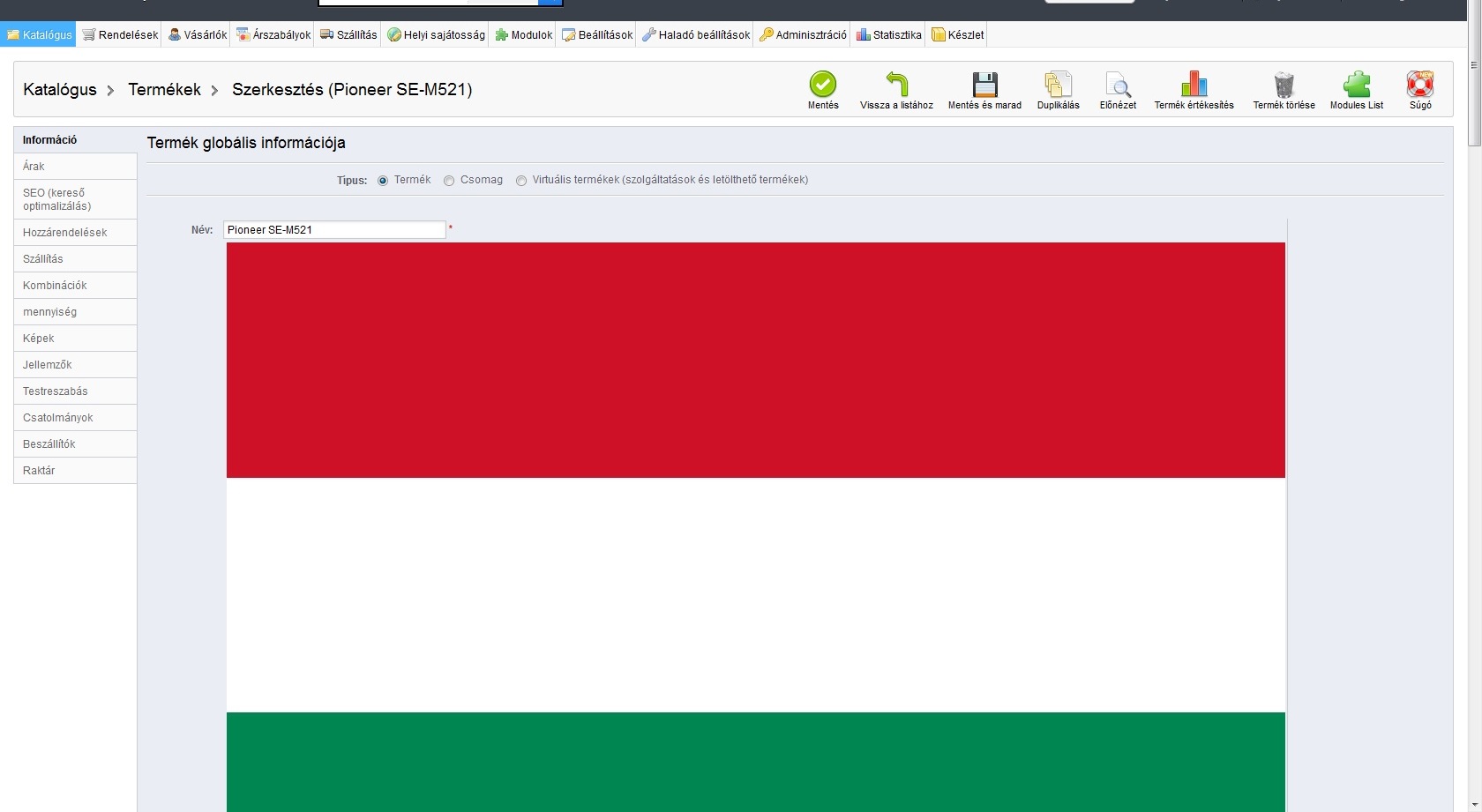Viewport: 1482px width, 812px height.
Task: Open the Modules List puzzle icon
Action: click(x=1357, y=84)
